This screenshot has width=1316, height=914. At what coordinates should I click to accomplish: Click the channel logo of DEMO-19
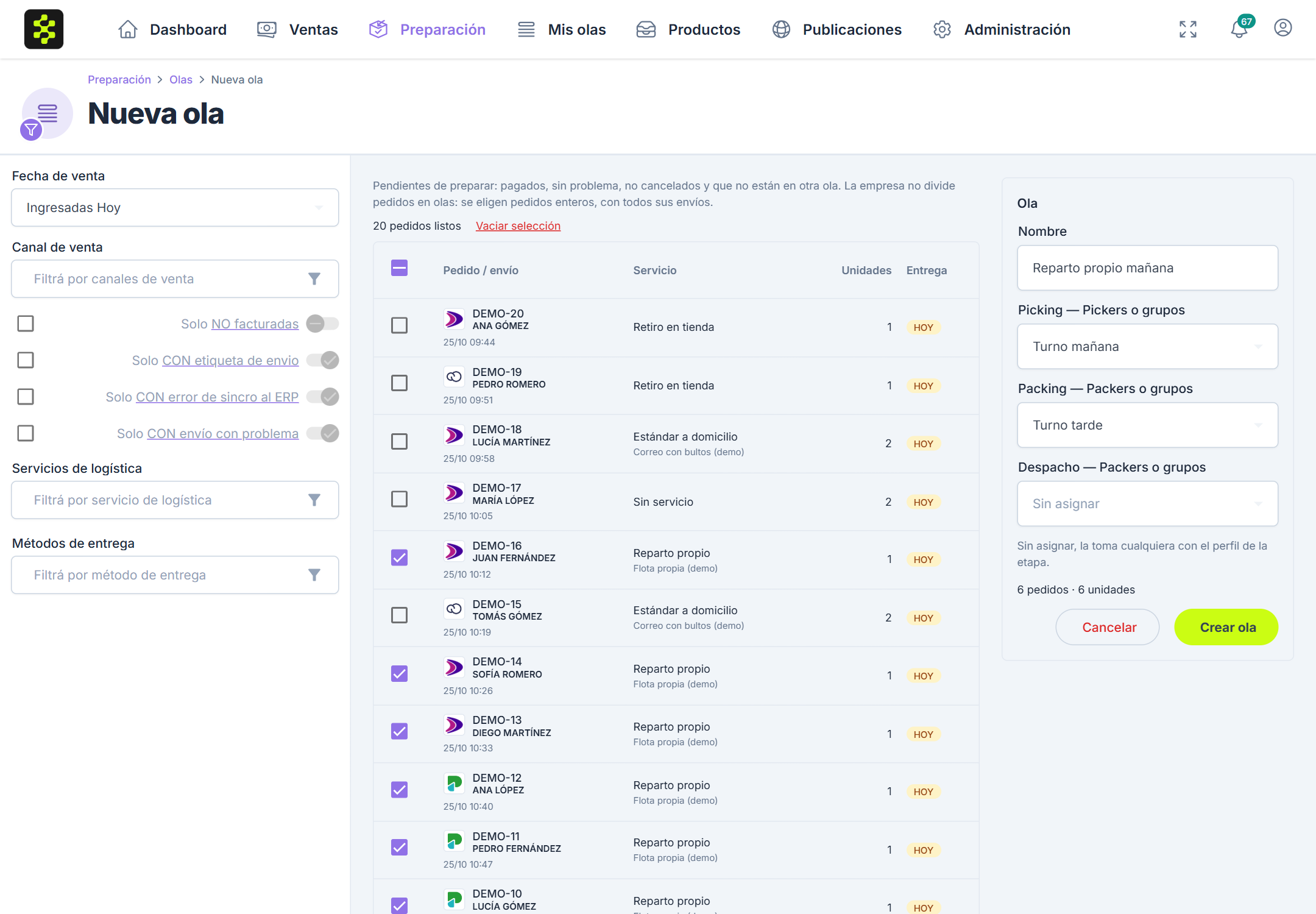click(x=454, y=377)
